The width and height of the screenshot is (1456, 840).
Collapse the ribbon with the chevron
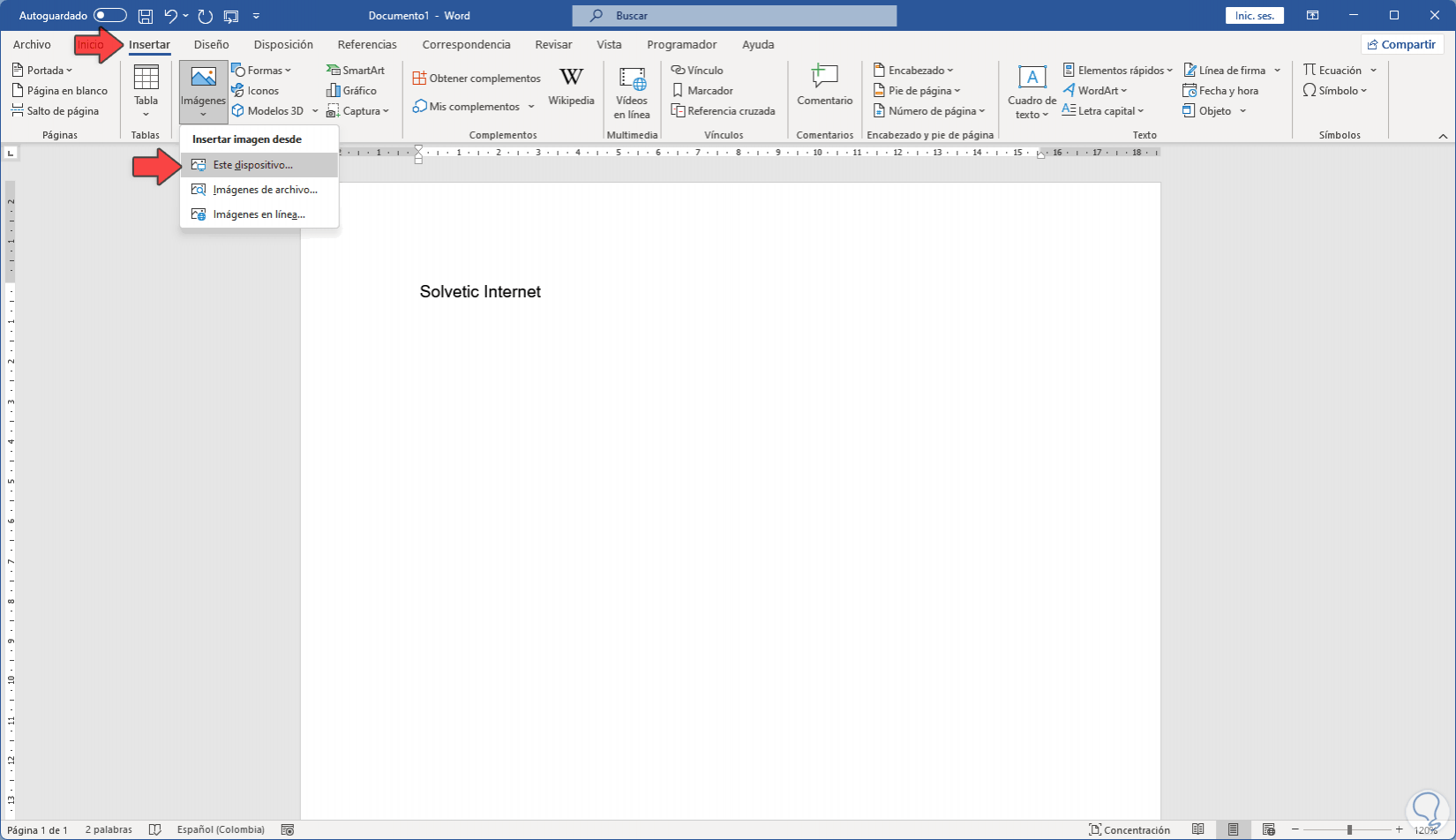[1443, 136]
